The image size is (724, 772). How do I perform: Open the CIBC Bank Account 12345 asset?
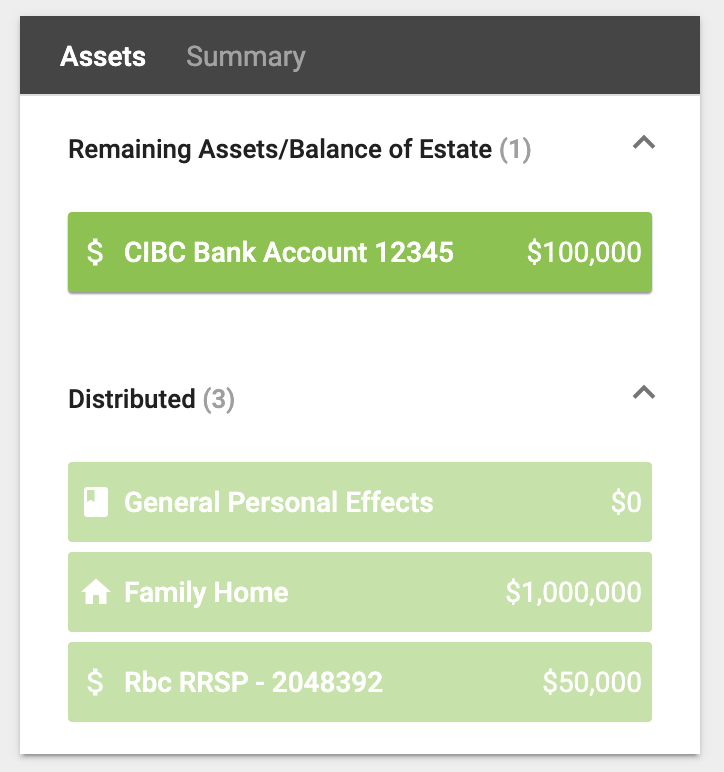point(360,253)
